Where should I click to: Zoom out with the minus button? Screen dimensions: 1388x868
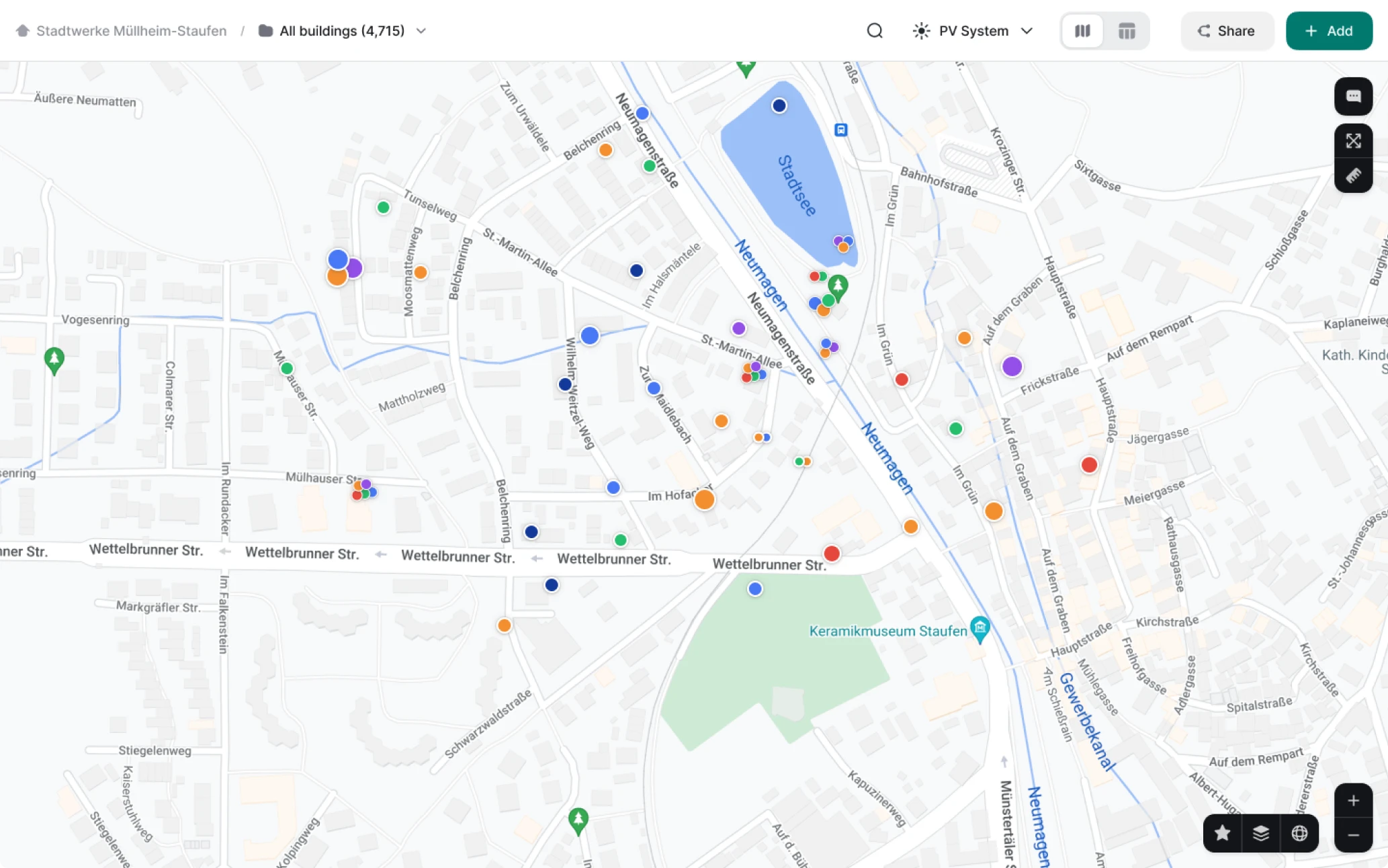tap(1353, 835)
